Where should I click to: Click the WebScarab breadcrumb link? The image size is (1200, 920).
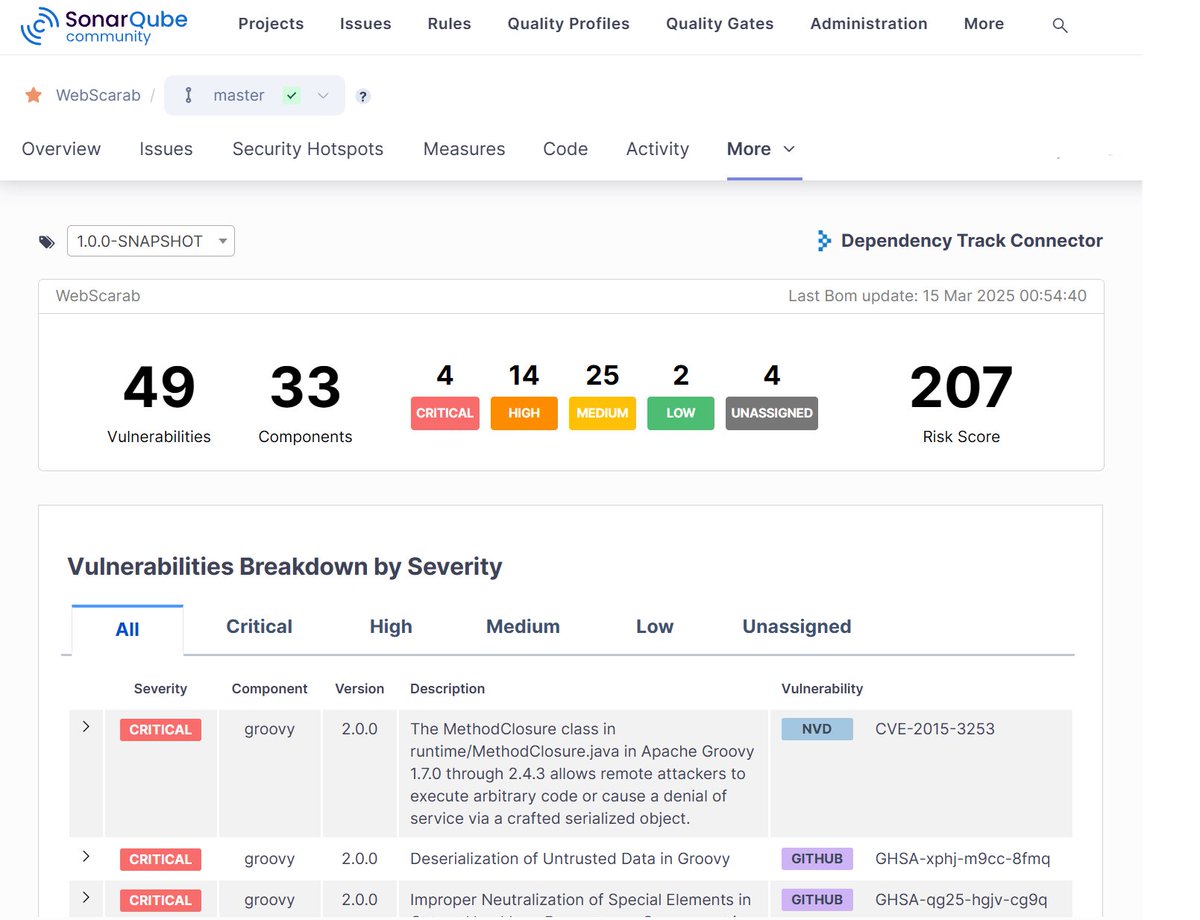tap(98, 95)
